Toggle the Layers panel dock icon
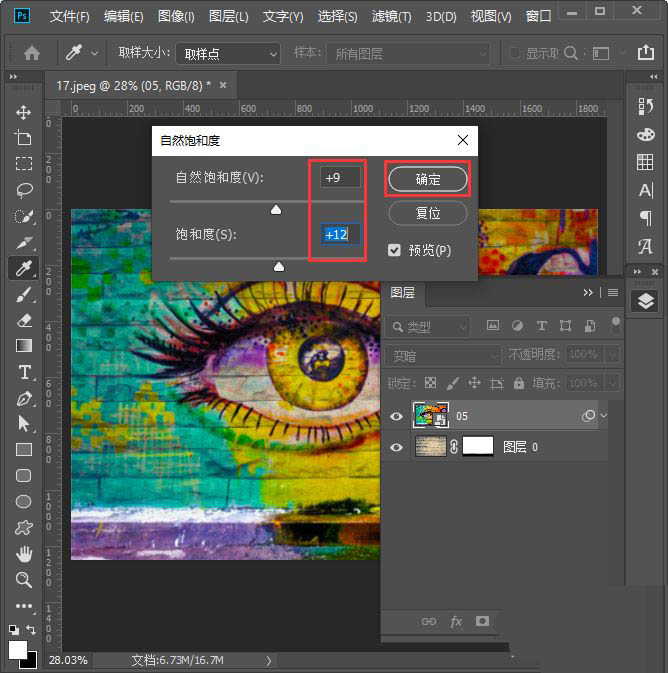The image size is (668, 673). tap(646, 301)
